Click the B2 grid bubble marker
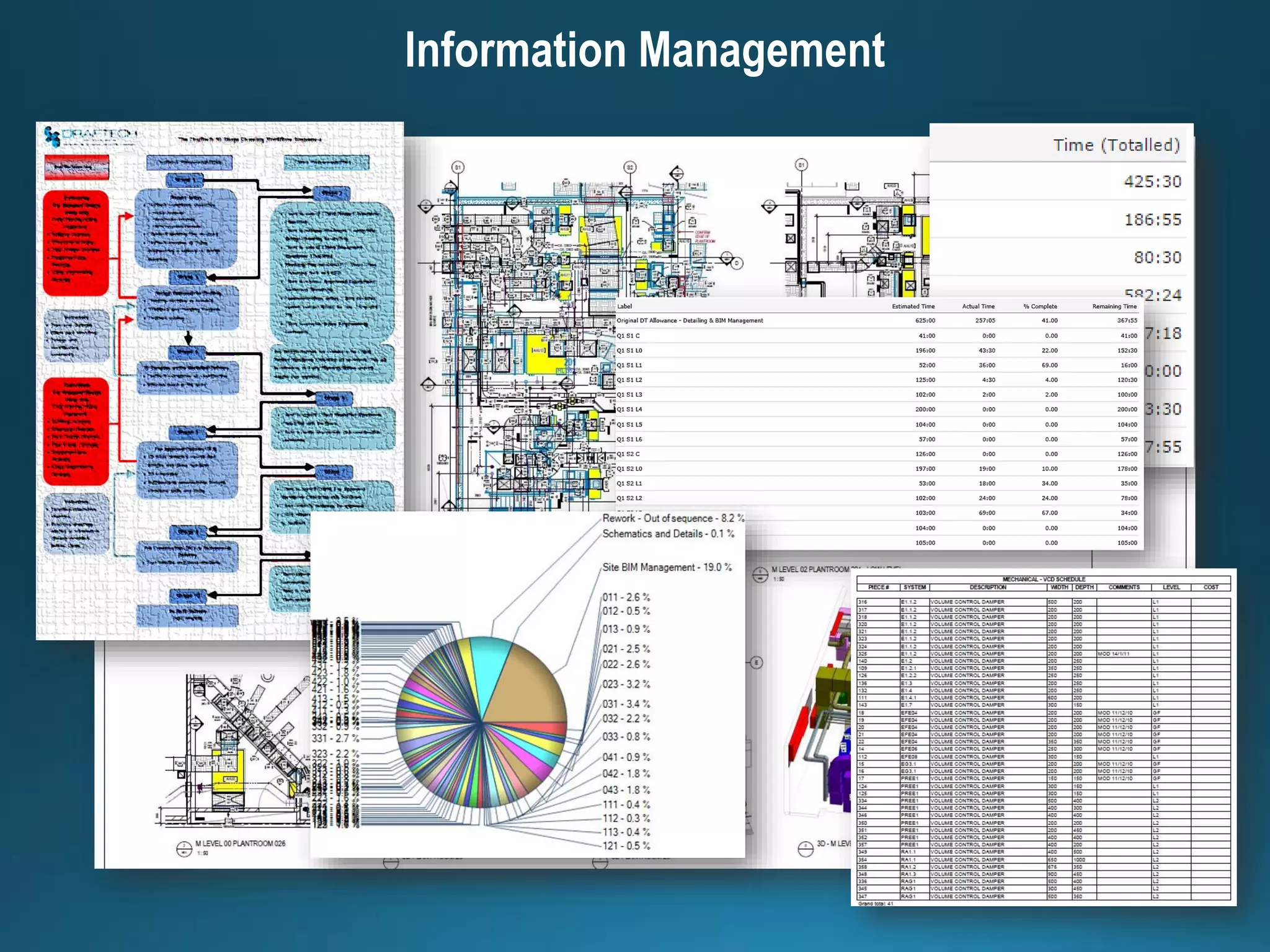 [x=630, y=167]
